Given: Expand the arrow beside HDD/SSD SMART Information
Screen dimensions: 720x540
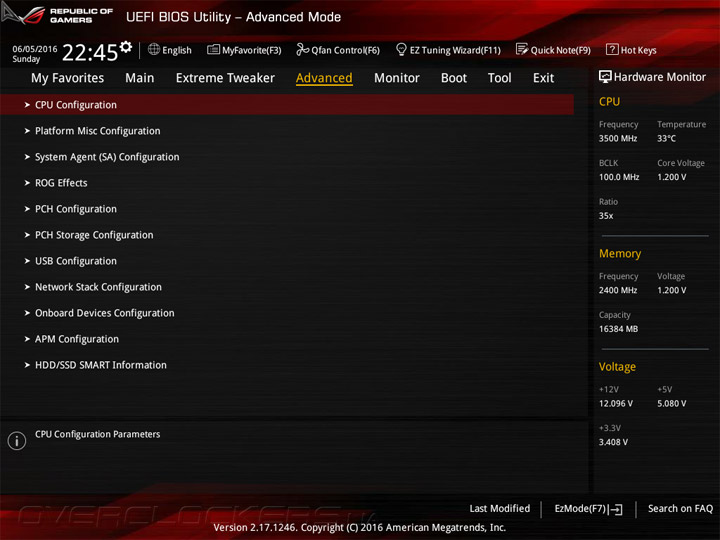Looking at the screenshot, I should pos(27,365).
